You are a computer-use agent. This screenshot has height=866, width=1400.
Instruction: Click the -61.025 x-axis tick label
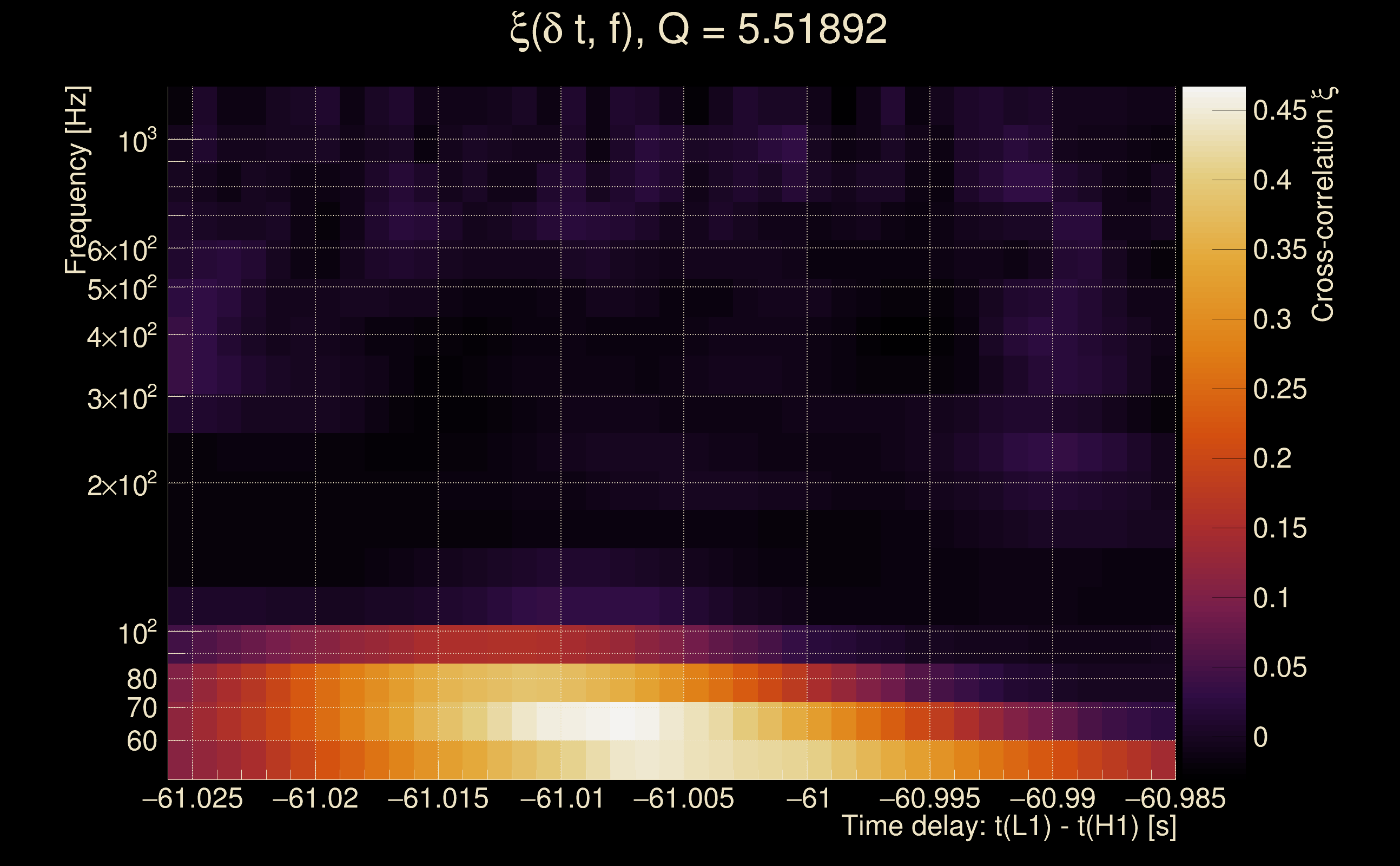(x=193, y=798)
